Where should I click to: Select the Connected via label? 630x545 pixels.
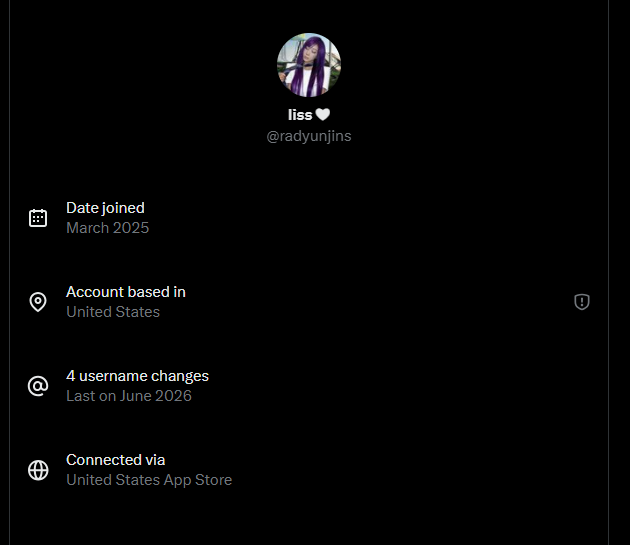116,460
